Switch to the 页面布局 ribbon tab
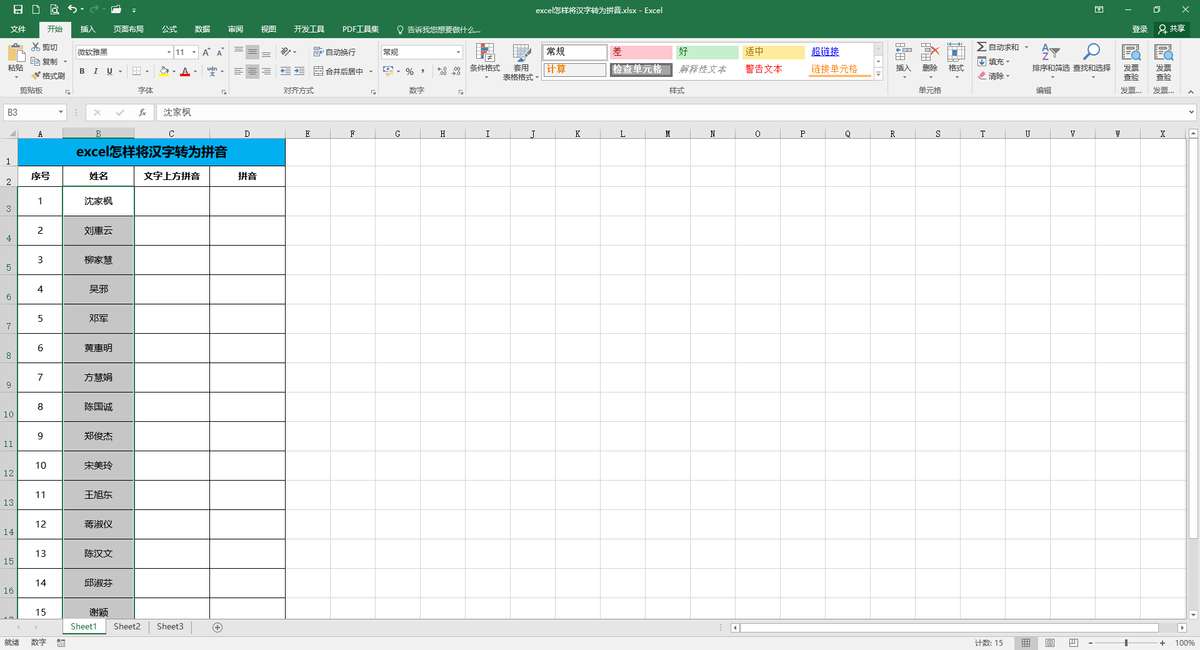 [x=128, y=29]
